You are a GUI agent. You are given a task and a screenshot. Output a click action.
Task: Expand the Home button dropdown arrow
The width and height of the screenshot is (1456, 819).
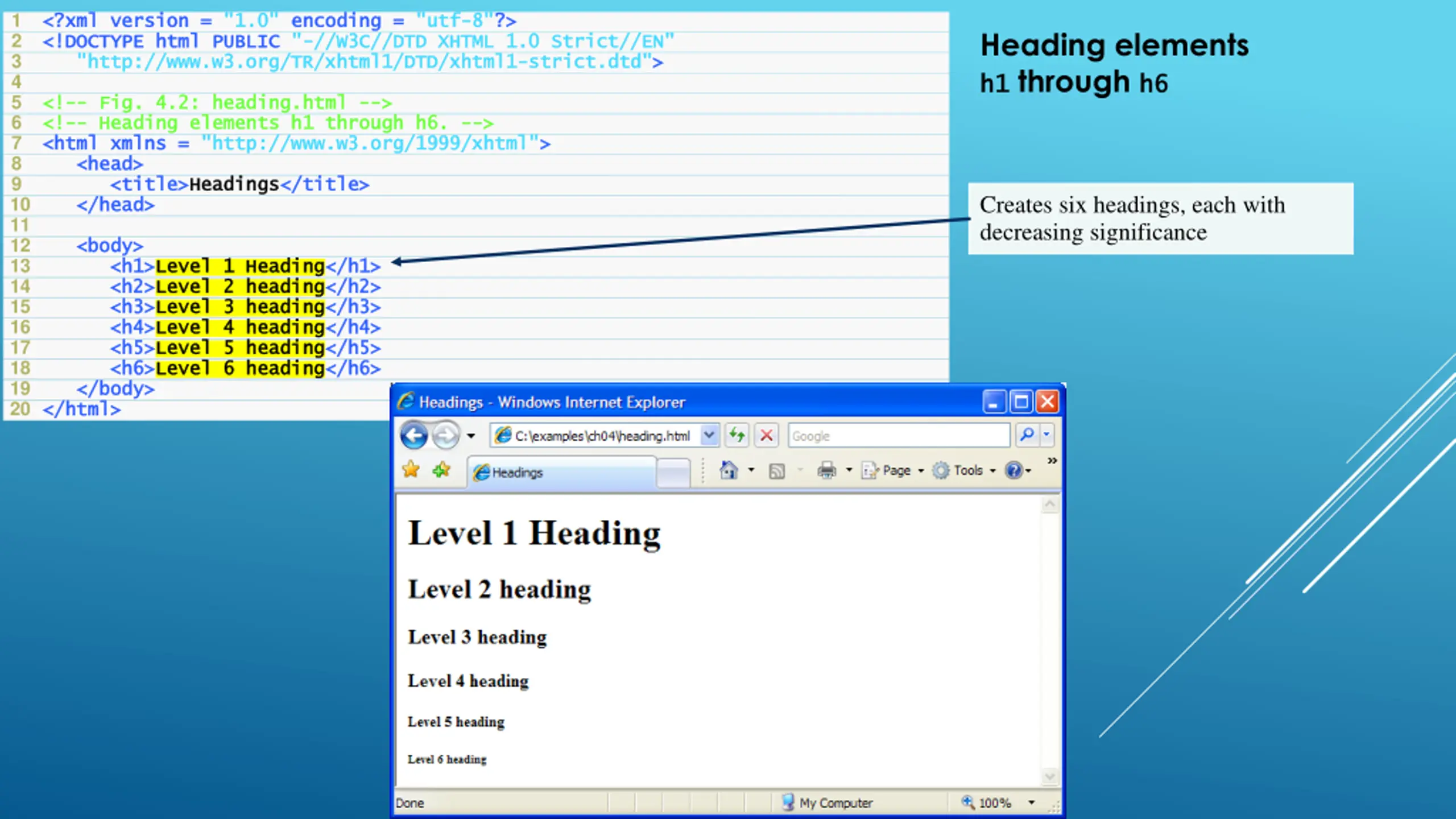[751, 470]
